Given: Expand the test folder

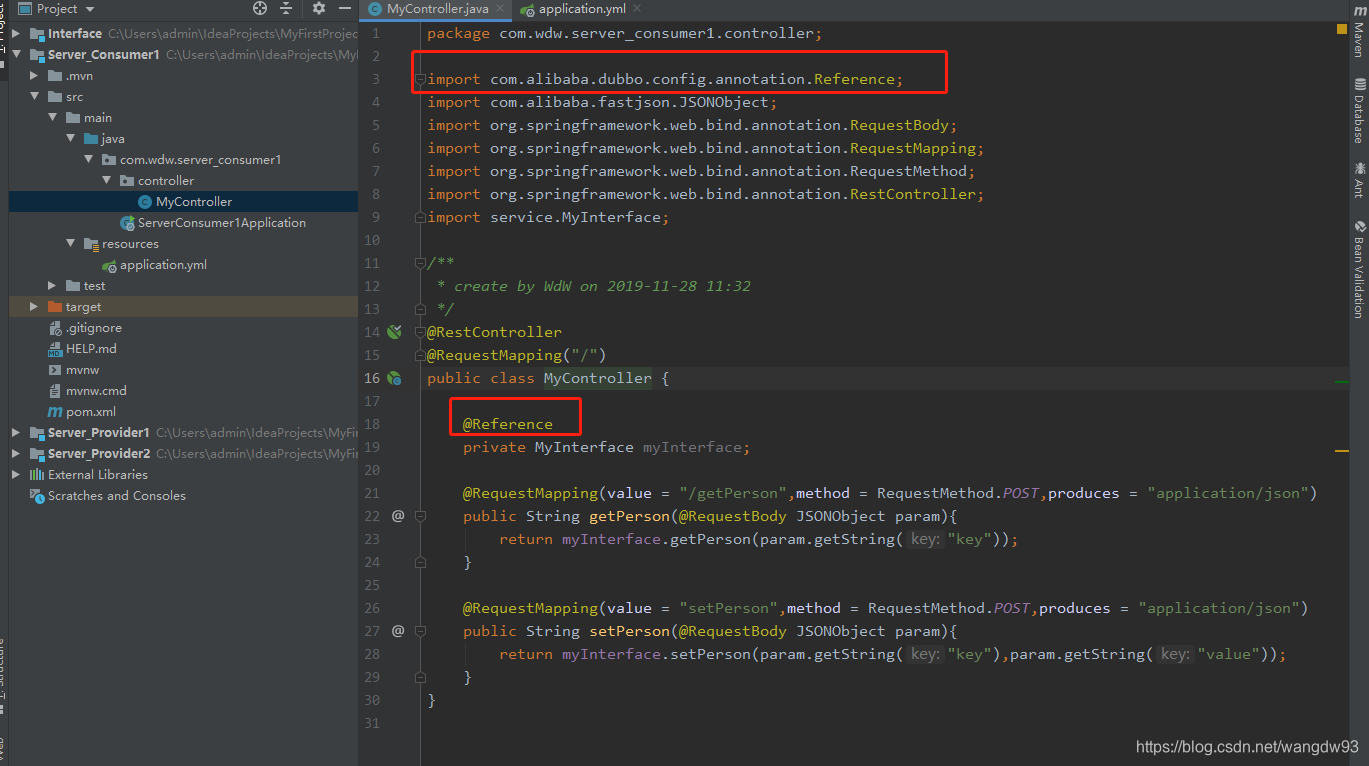Looking at the screenshot, I should [x=53, y=286].
